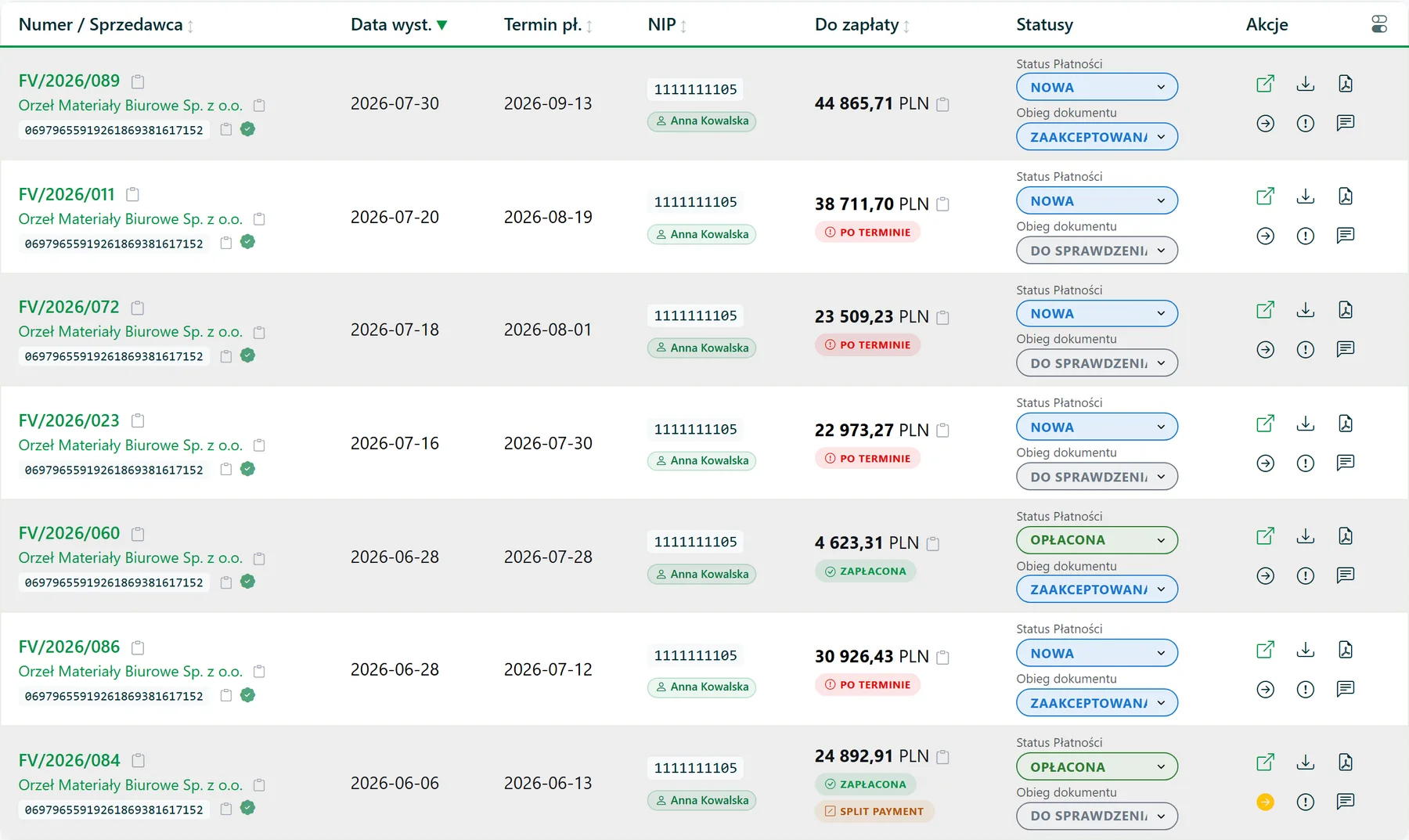The height and width of the screenshot is (840, 1409).
Task: Expand OPŁACONA status dropdown for FV/2026/060
Action: coord(1097,540)
